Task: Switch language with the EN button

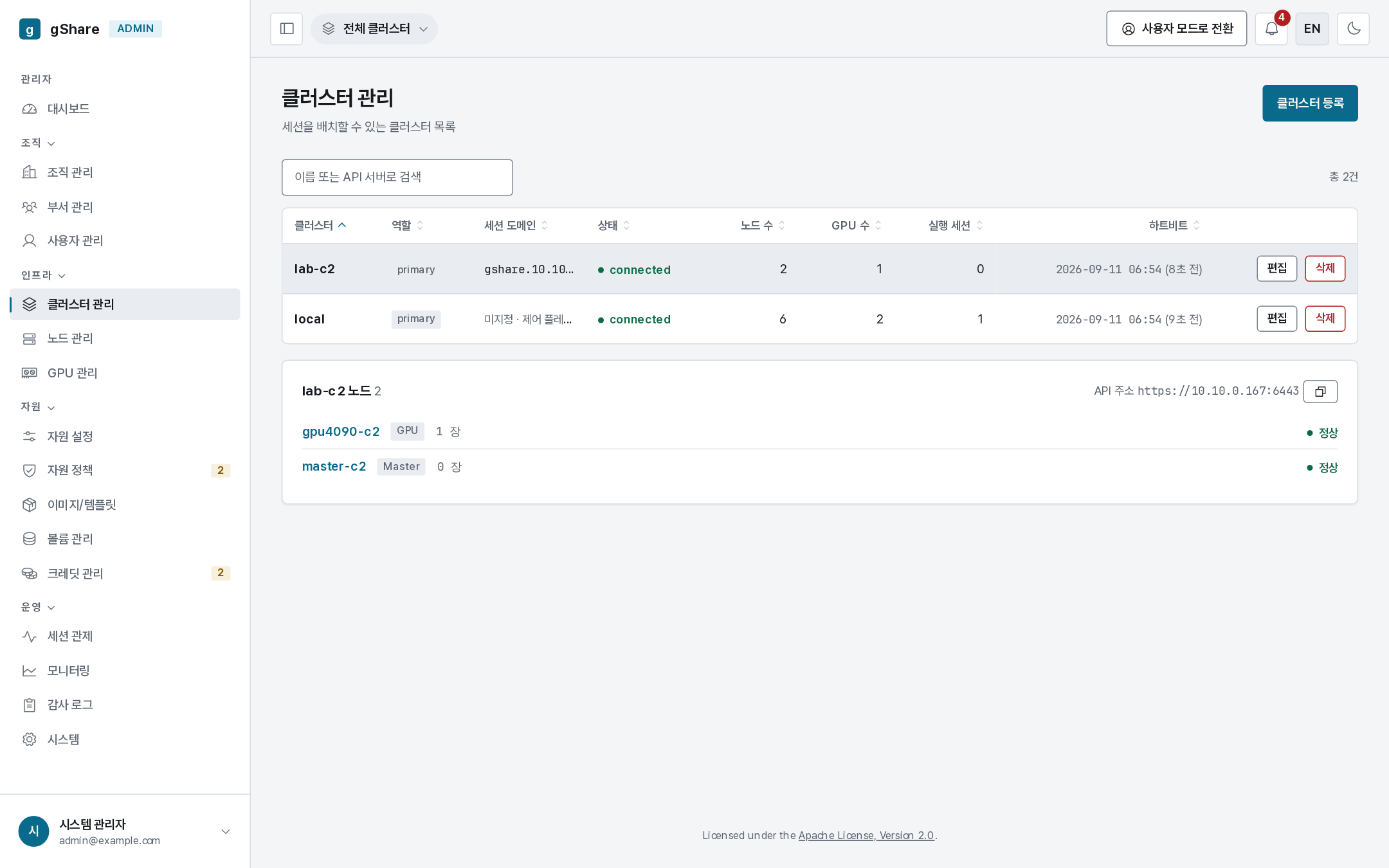Action: coord(1312,29)
